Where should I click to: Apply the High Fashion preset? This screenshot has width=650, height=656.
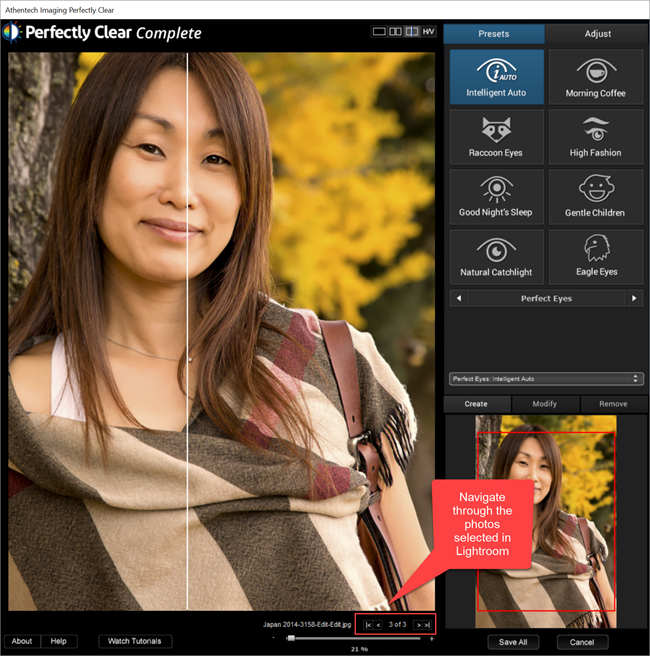click(596, 137)
